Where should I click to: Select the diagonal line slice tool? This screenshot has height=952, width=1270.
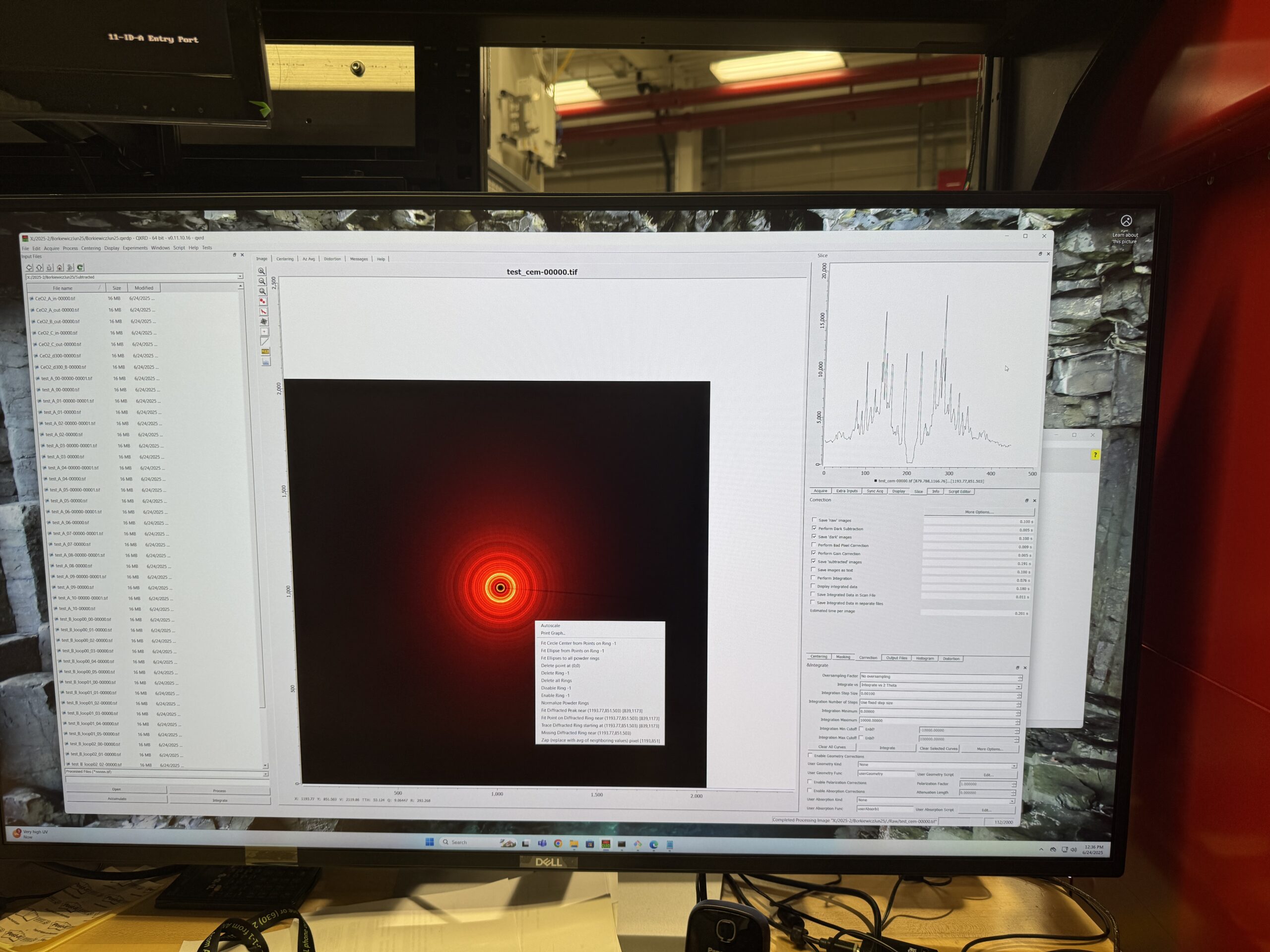click(265, 342)
